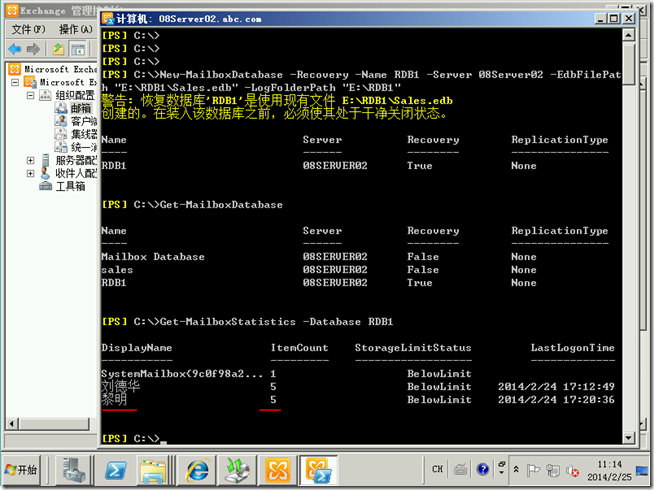Open the green arrows taskbar application
The image size is (654, 490).
(237, 471)
